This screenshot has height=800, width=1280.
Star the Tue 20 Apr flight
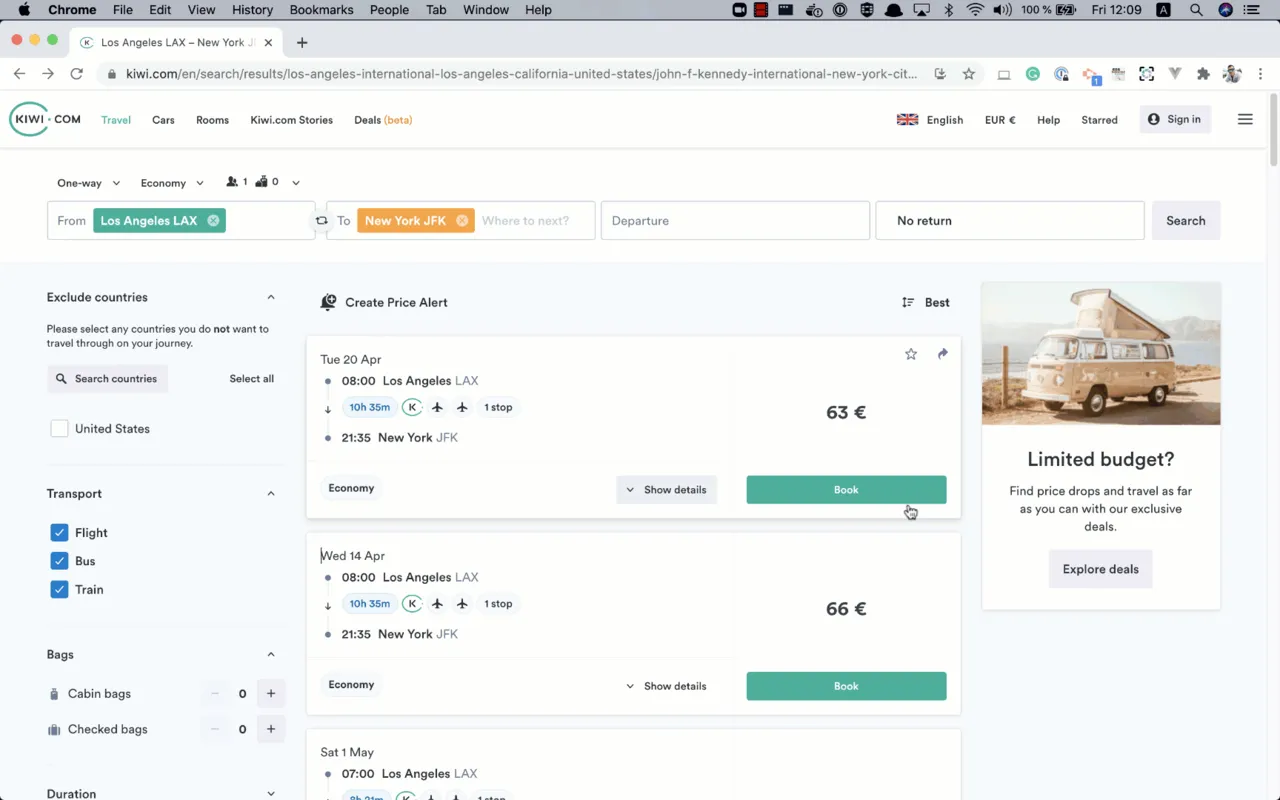911,354
